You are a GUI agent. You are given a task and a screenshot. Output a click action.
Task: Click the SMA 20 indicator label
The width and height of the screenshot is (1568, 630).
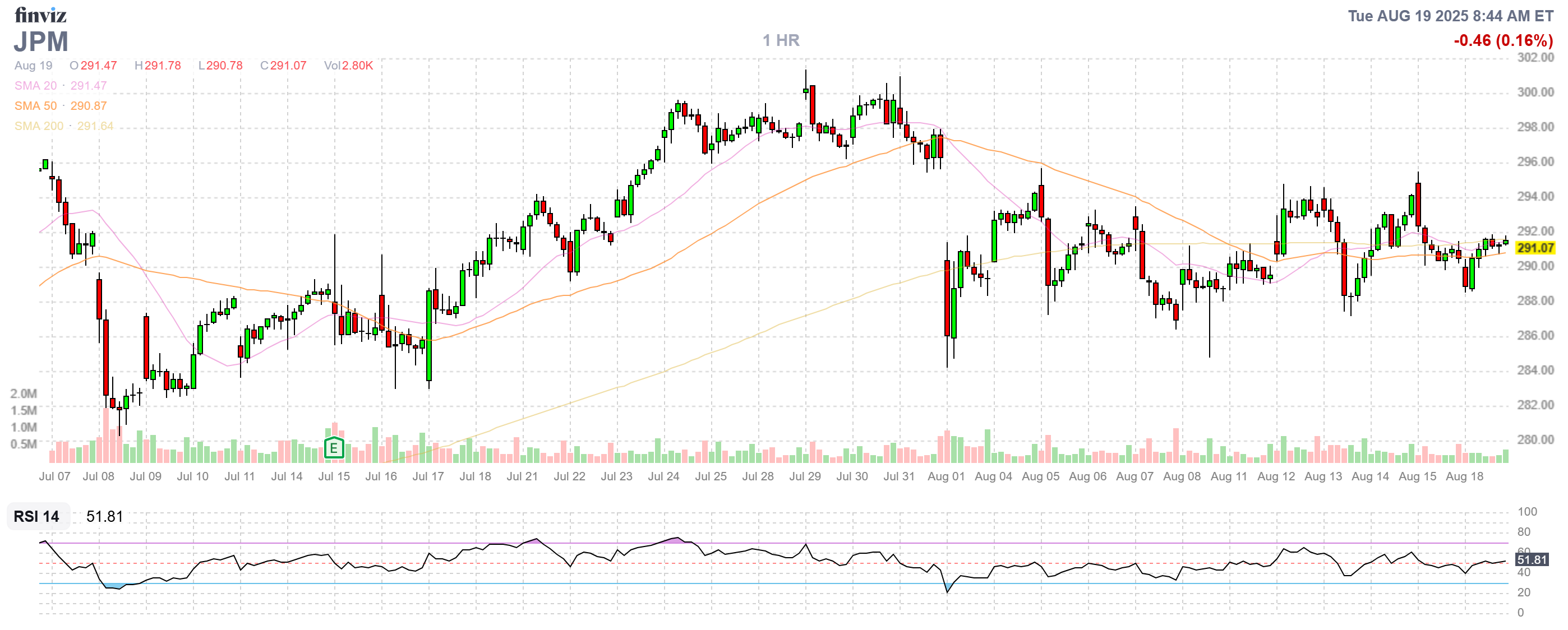35,86
